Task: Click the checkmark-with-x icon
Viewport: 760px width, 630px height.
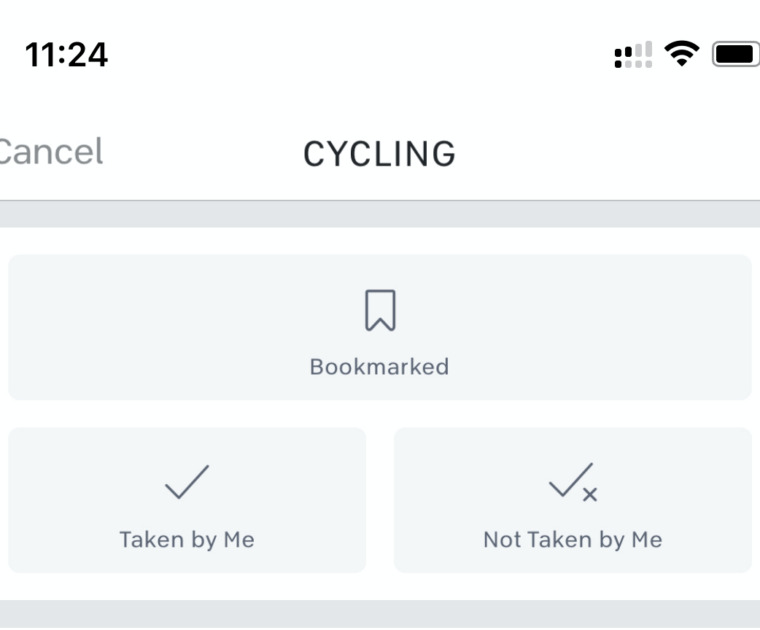Action: [x=572, y=484]
